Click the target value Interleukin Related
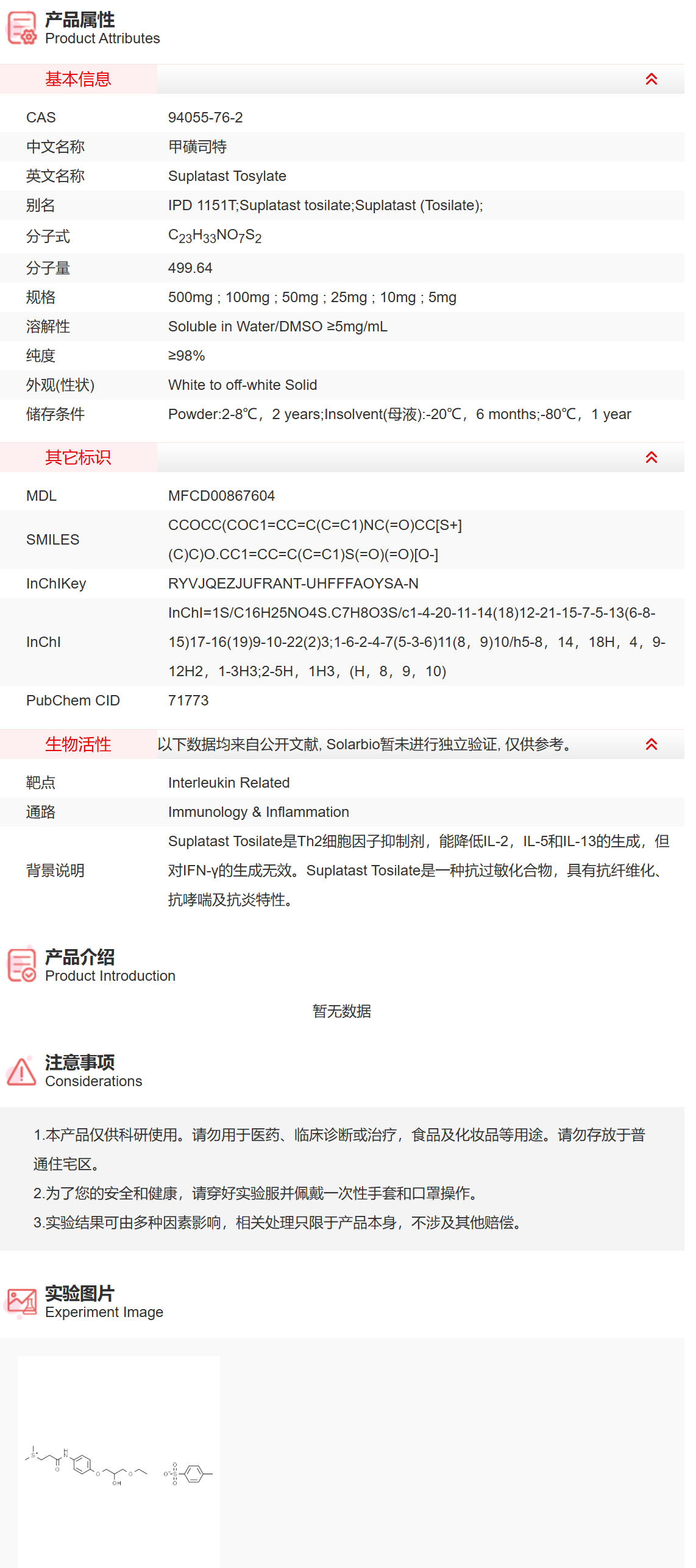The width and height of the screenshot is (696, 1568). pos(229,783)
